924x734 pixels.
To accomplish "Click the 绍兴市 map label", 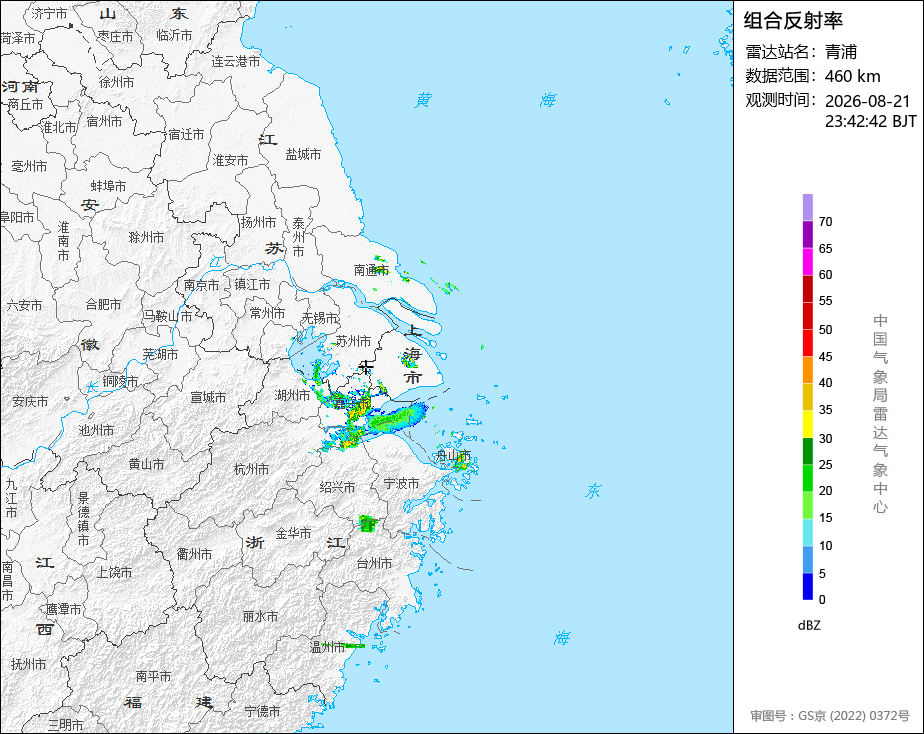I will [x=337, y=487].
